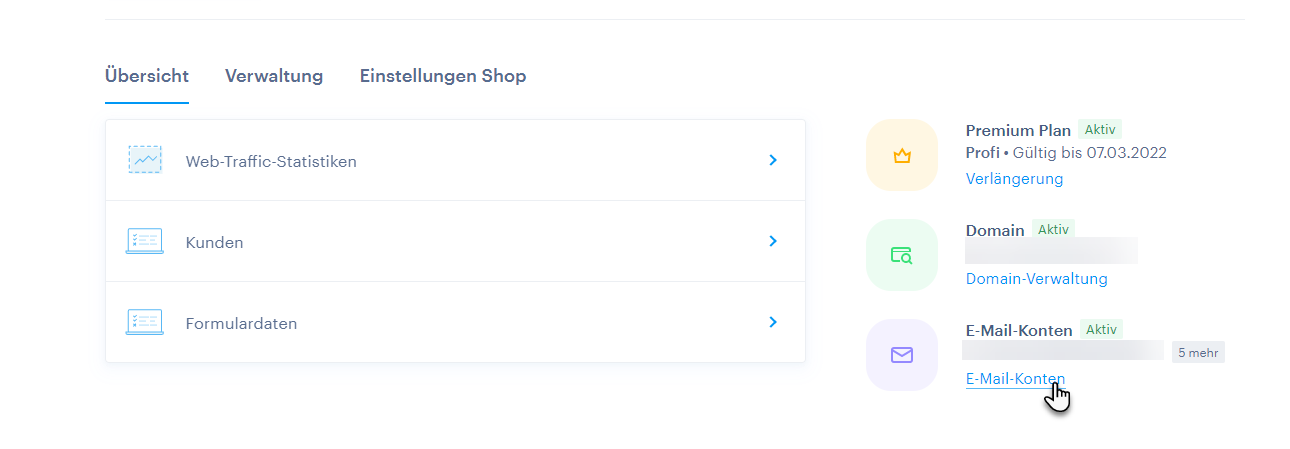The width and height of the screenshot is (1290, 449).
Task: Click the Domain search icon
Action: click(x=902, y=255)
